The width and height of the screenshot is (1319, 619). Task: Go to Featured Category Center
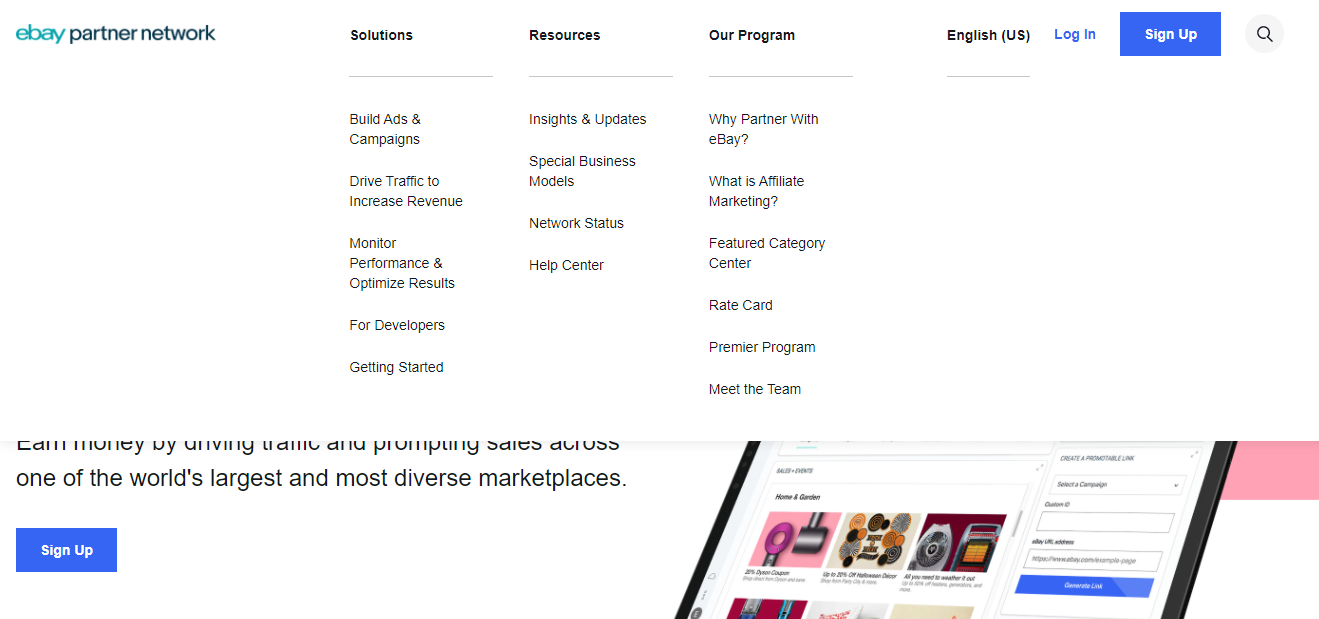pos(767,253)
